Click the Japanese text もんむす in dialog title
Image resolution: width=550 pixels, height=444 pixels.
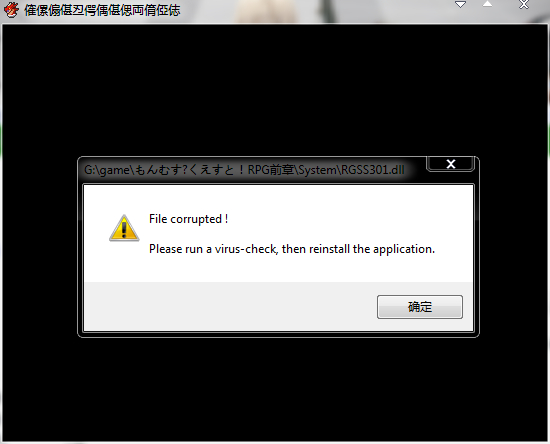(x=158, y=170)
